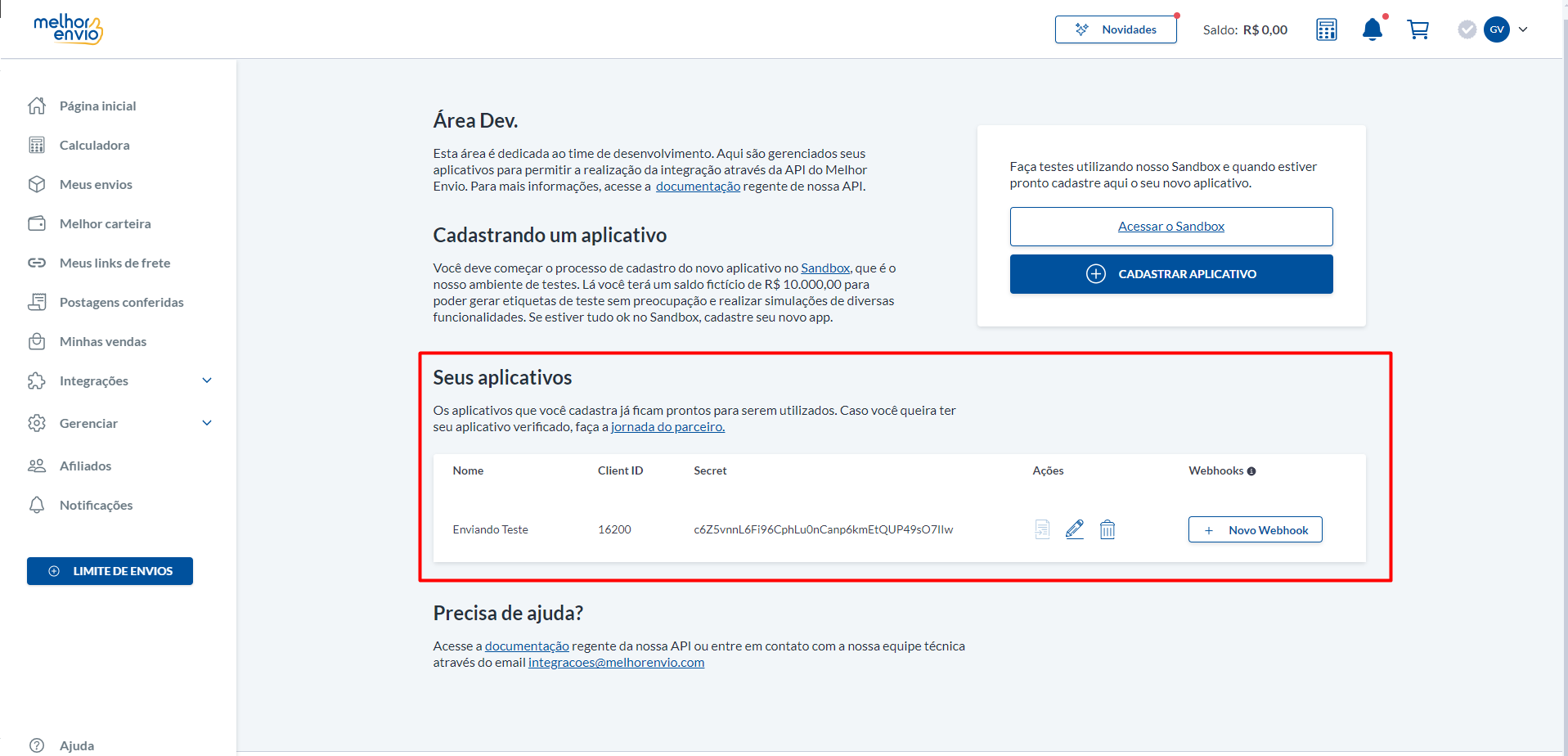Open Minhas vendas page
This screenshot has width=1568, height=756.
[x=103, y=341]
